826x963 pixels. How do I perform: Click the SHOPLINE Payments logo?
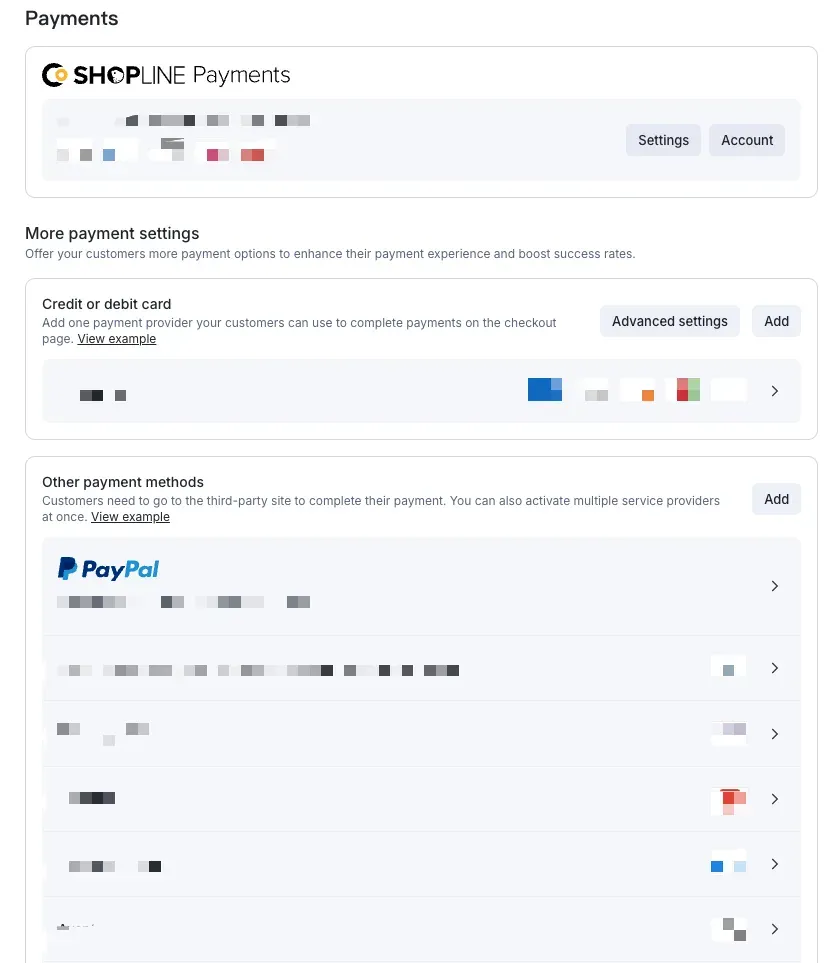point(166,75)
